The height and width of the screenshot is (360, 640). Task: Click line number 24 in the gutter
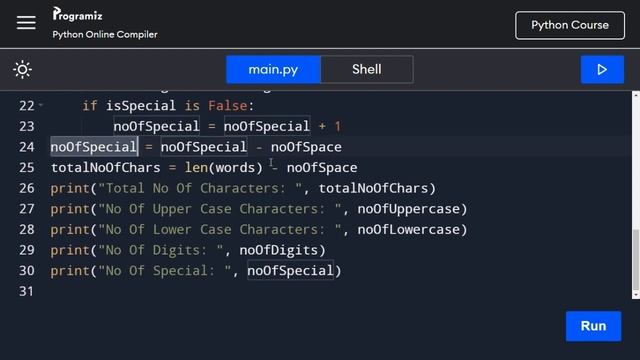[x=27, y=147]
